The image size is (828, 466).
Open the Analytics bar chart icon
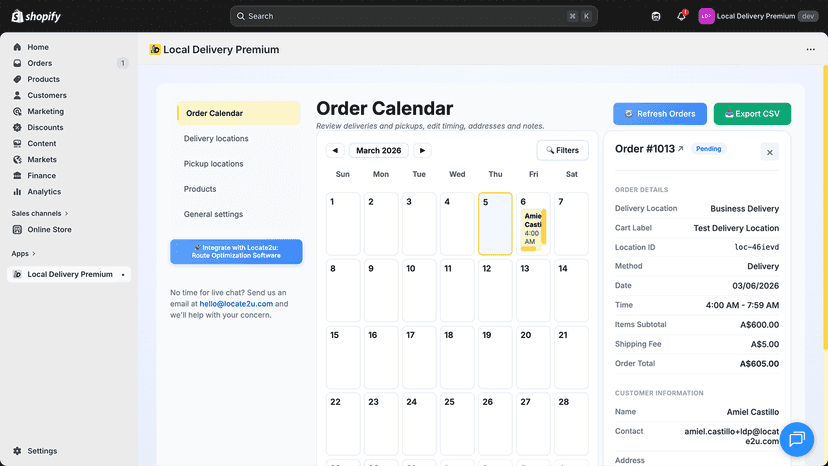pos(17,191)
